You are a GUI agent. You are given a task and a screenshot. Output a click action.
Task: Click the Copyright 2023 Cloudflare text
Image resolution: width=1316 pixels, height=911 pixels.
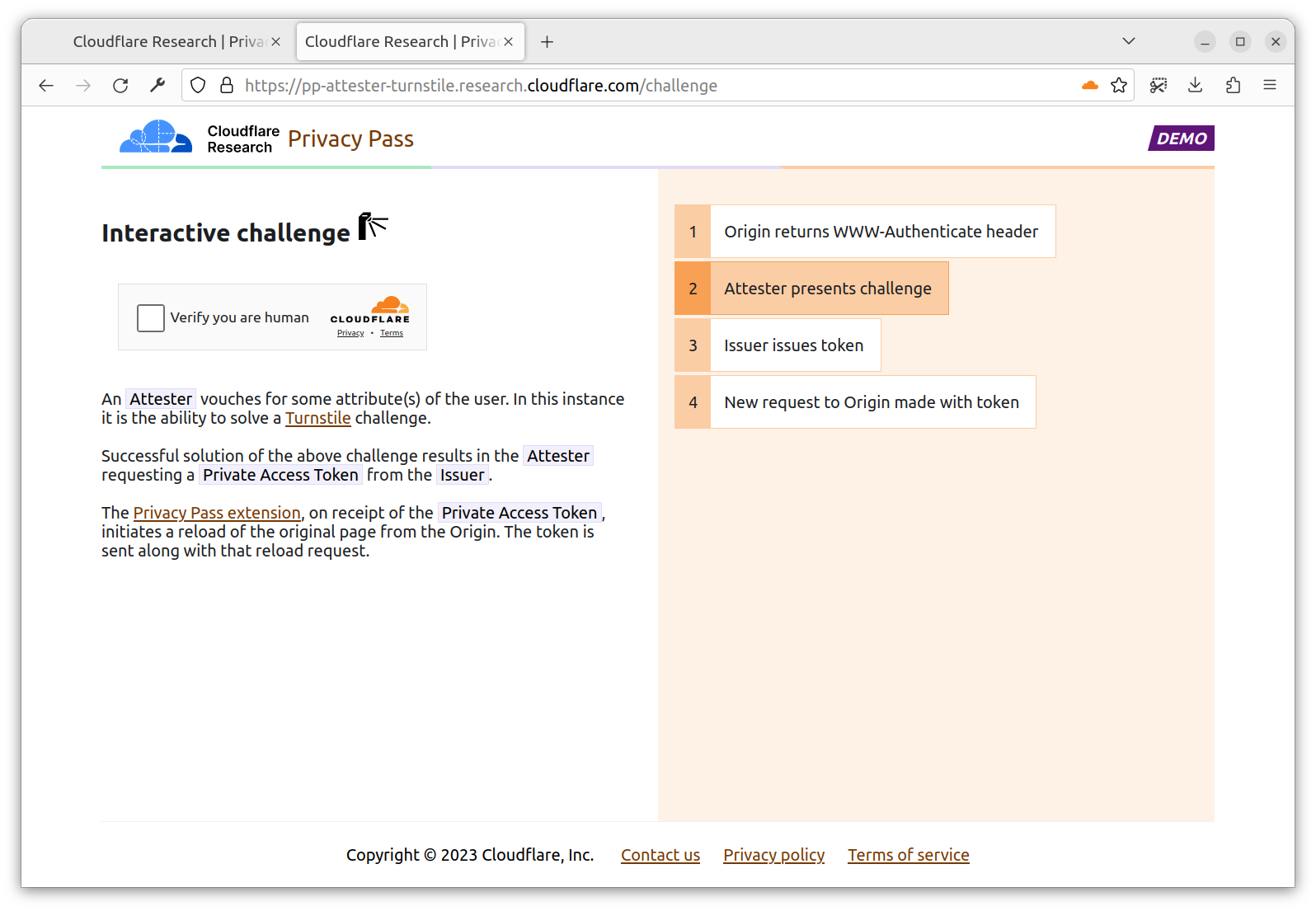470,855
